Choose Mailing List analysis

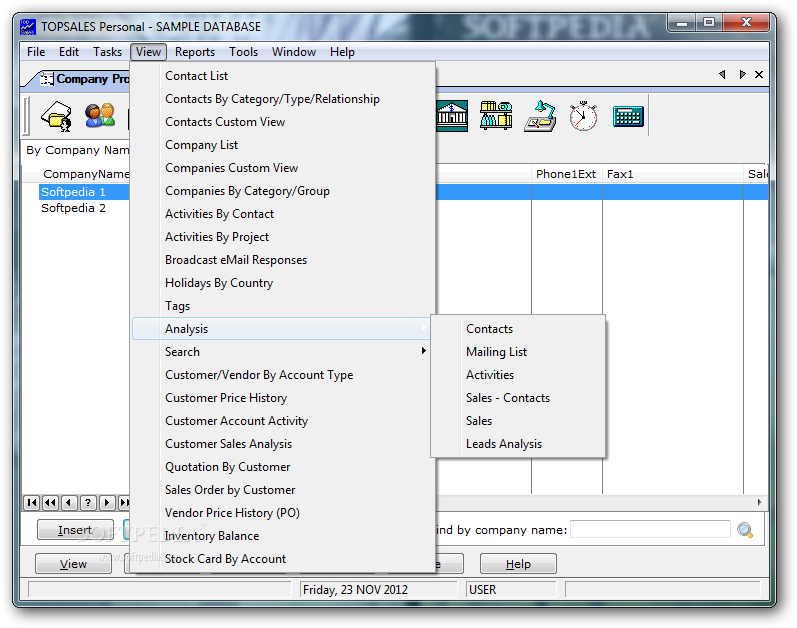pyautogui.click(x=518, y=352)
